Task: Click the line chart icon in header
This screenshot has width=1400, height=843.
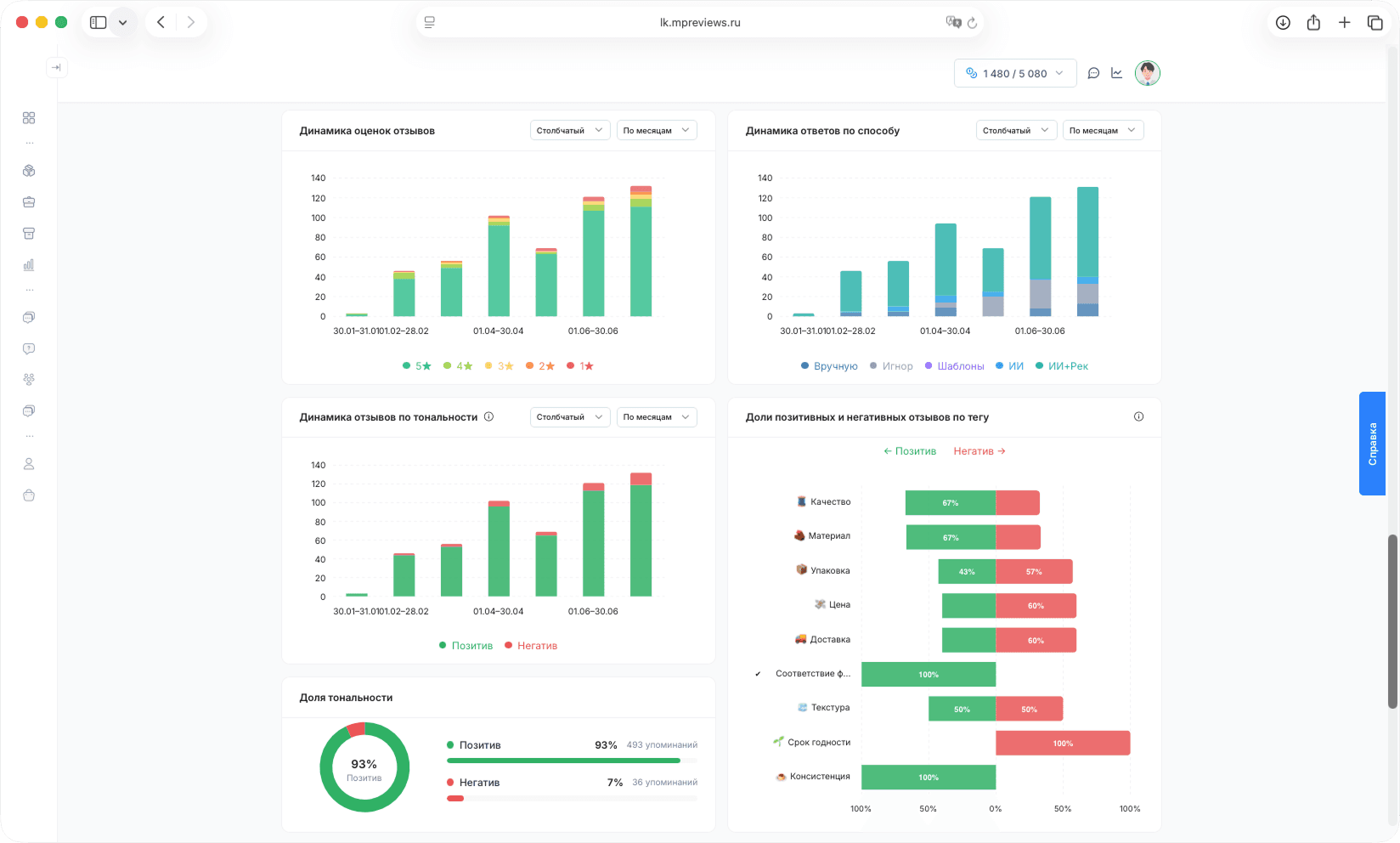Action: 1117,73
